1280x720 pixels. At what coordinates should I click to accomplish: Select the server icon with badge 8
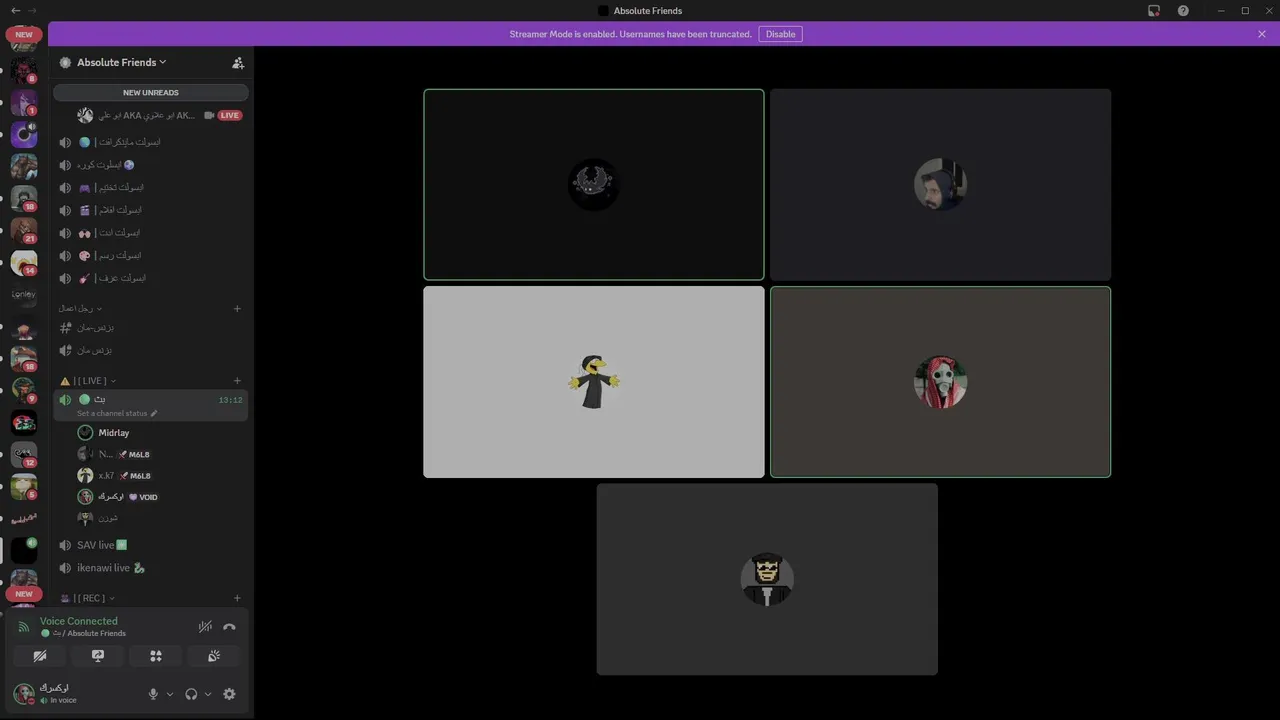24,71
